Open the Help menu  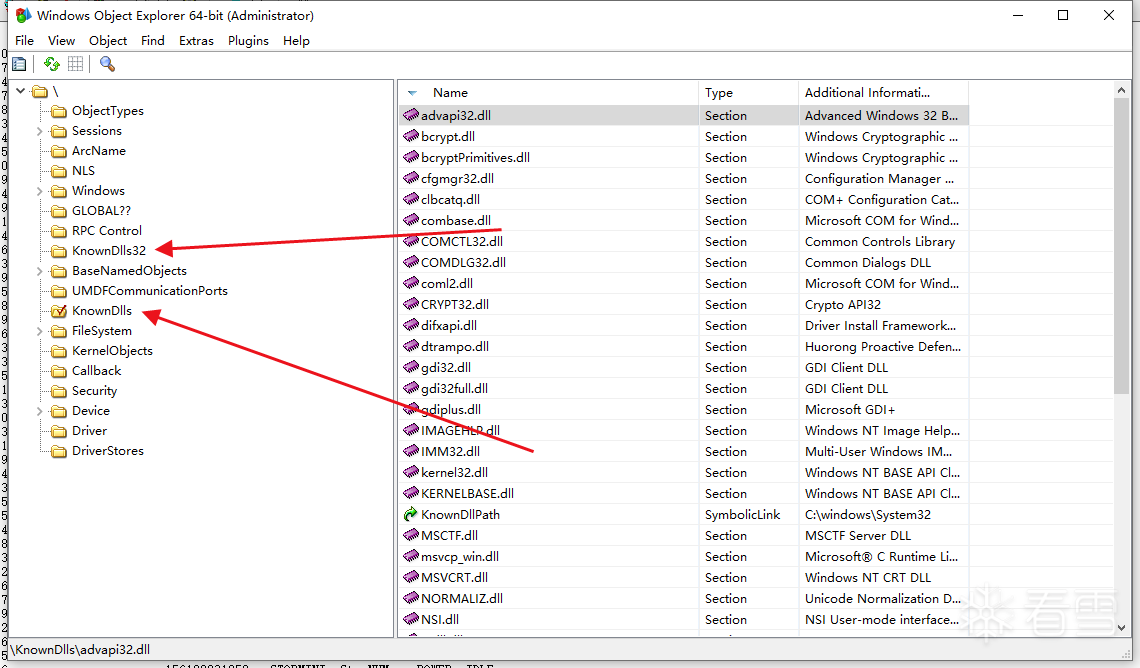coord(296,41)
